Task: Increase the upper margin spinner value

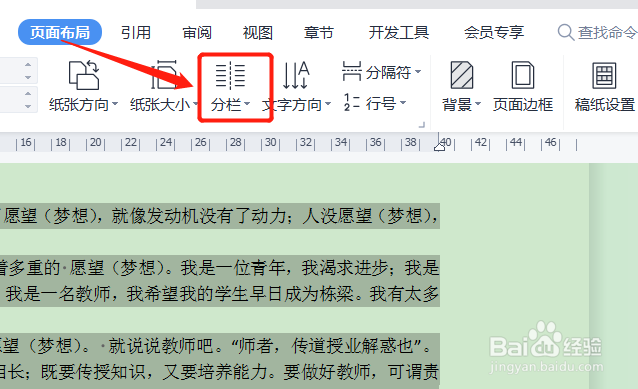Action: (x=28, y=65)
